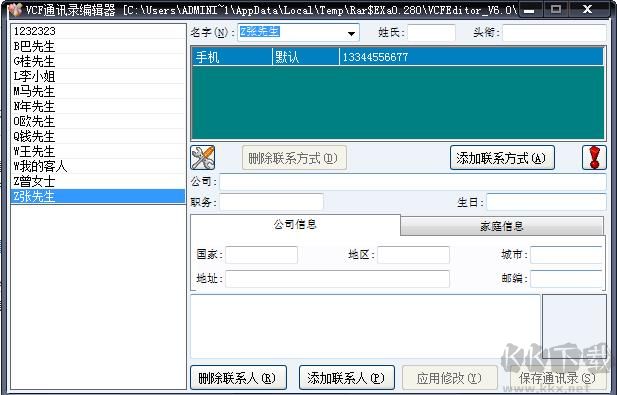Click the red exclamation mark icon
617x395 pixels.
594,158
